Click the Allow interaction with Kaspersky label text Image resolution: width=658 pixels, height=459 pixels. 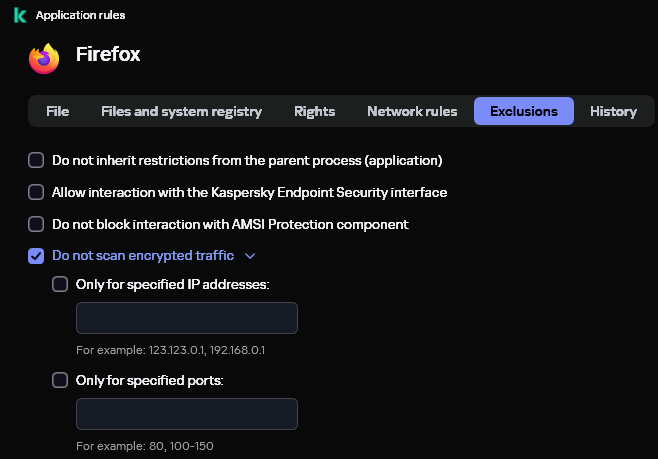pyautogui.click(x=249, y=193)
